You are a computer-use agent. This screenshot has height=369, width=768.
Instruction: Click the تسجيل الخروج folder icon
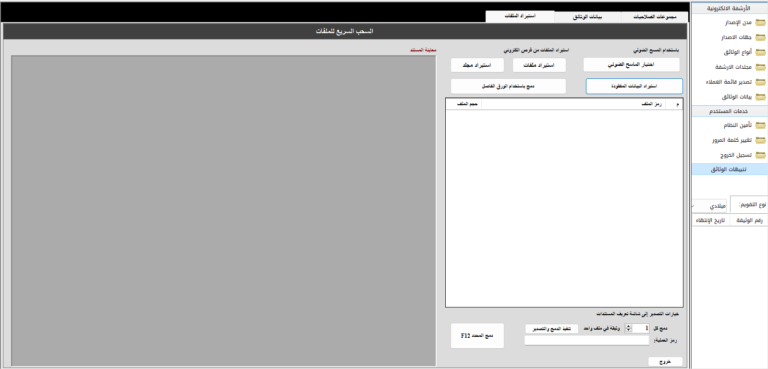coord(760,155)
